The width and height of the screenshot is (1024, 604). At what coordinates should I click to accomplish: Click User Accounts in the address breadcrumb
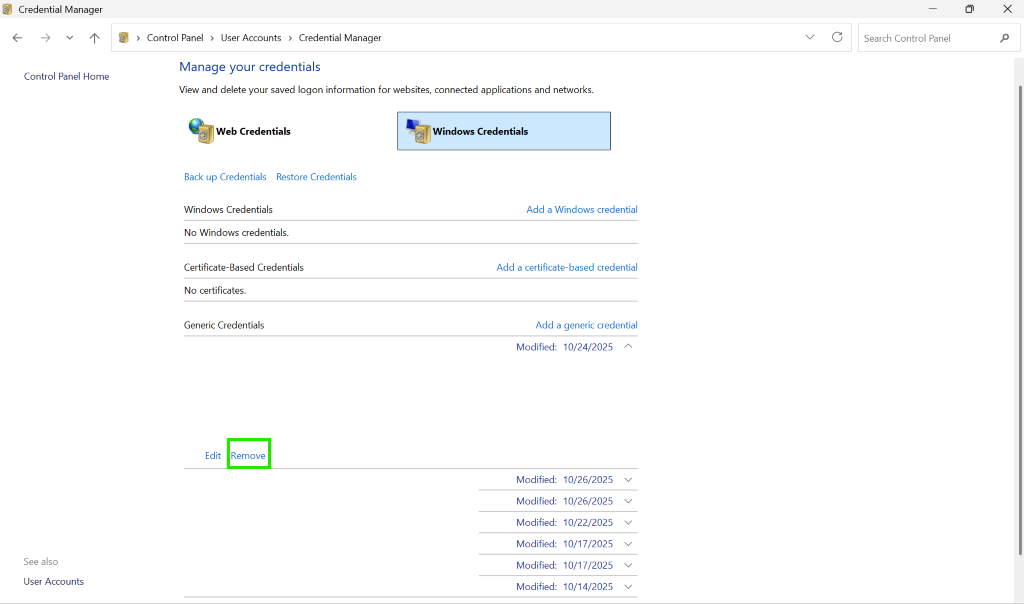pyautogui.click(x=251, y=38)
